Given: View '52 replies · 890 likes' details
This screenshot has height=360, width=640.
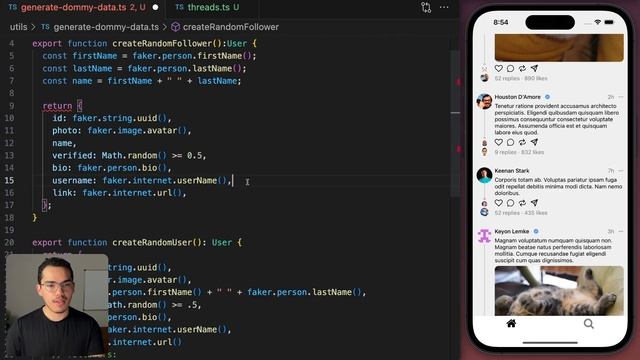Looking at the screenshot, I should (x=521, y=78).
